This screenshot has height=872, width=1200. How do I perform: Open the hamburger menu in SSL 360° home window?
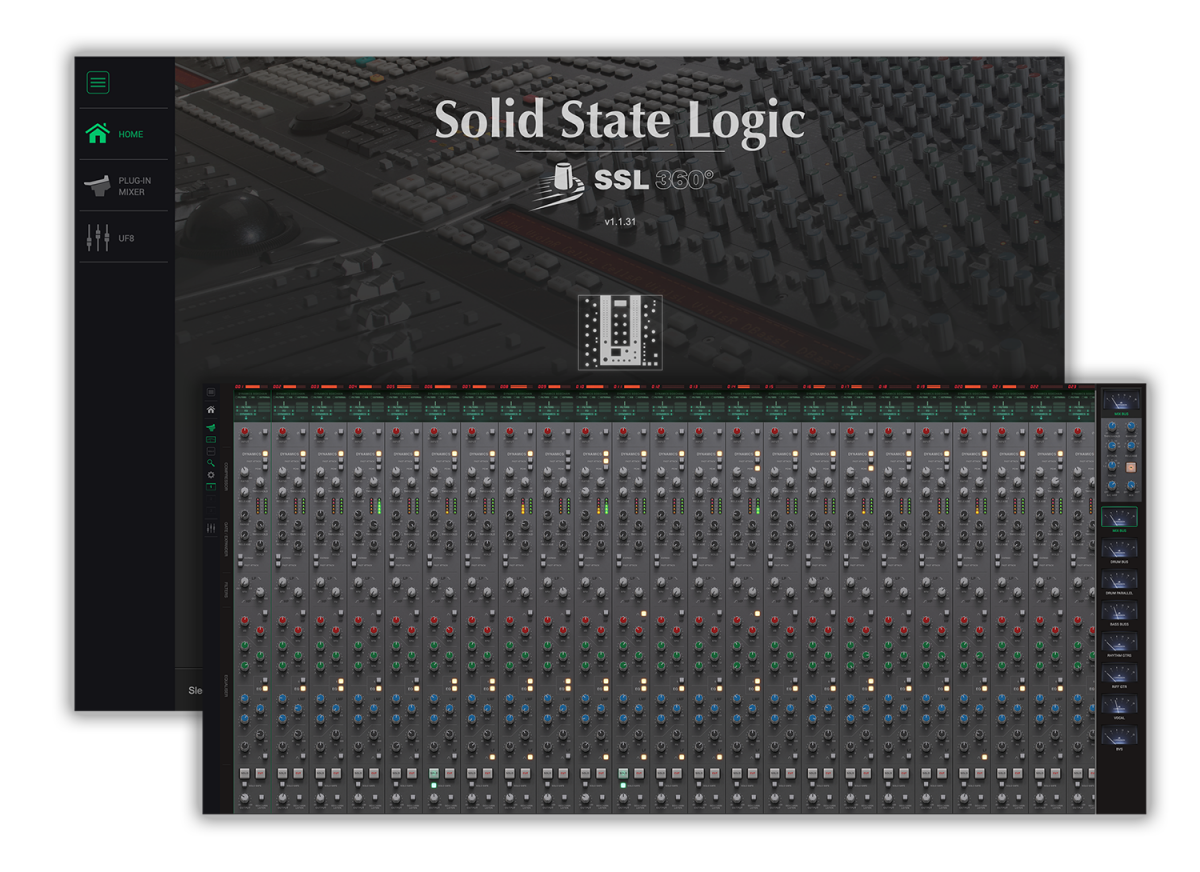pos(98,83)
